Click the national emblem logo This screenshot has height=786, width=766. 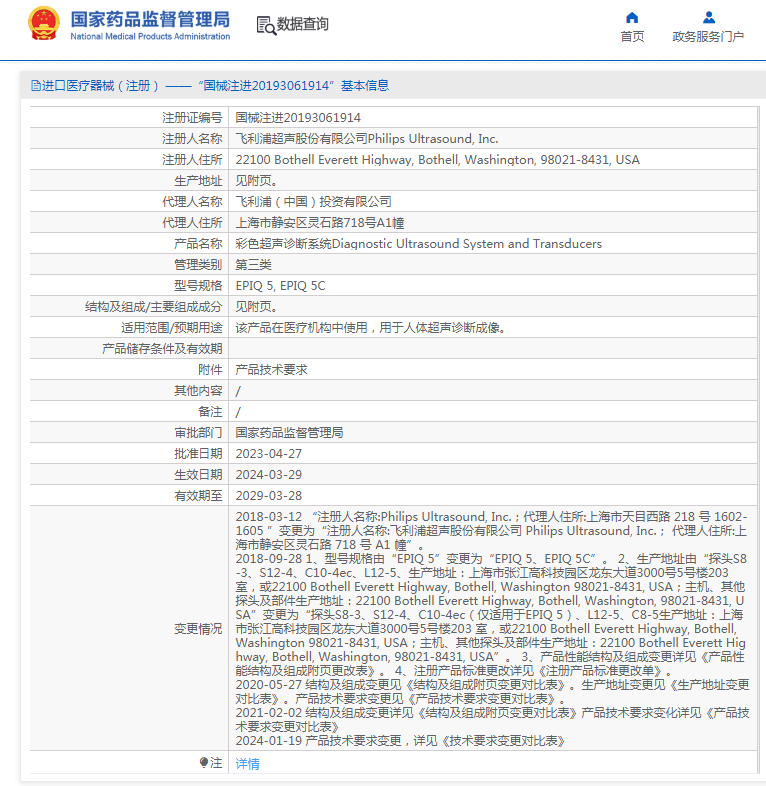tap(44, 24)
